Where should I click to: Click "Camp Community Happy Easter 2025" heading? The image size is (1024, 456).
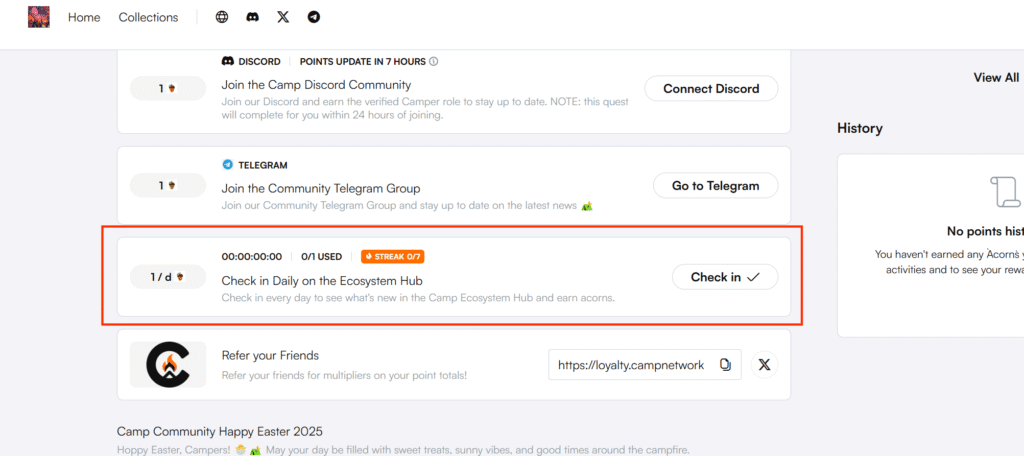[x=219, y=431]
